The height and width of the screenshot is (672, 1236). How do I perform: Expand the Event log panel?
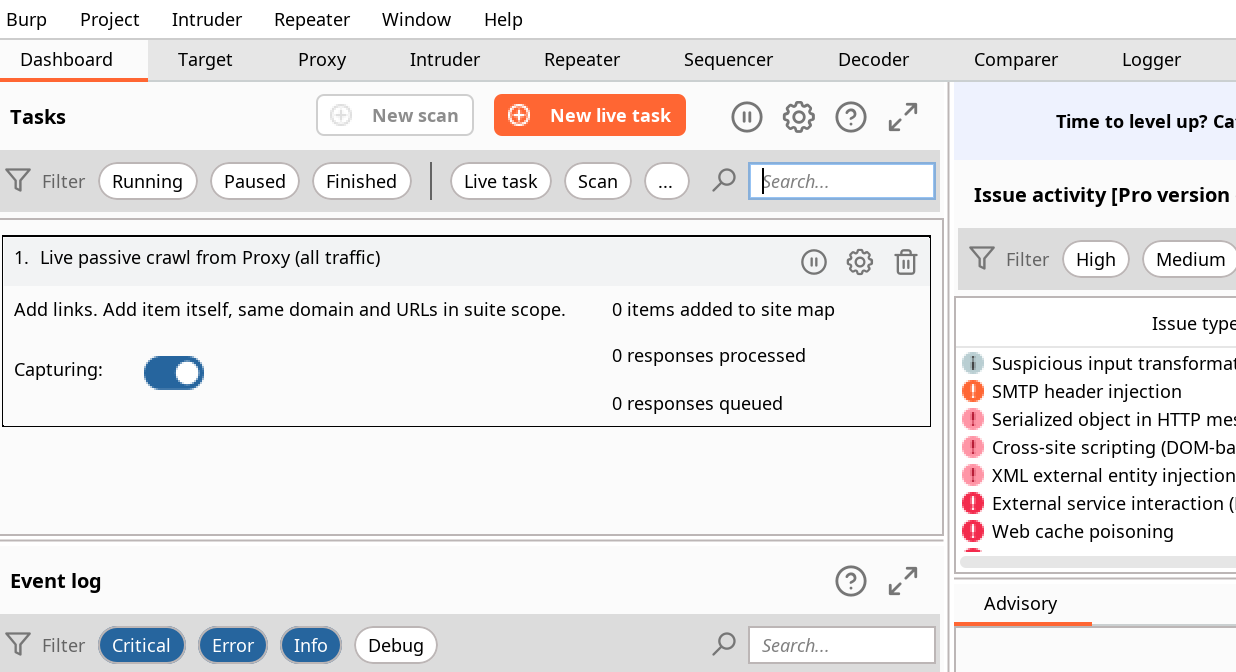[x=903, y=581]
